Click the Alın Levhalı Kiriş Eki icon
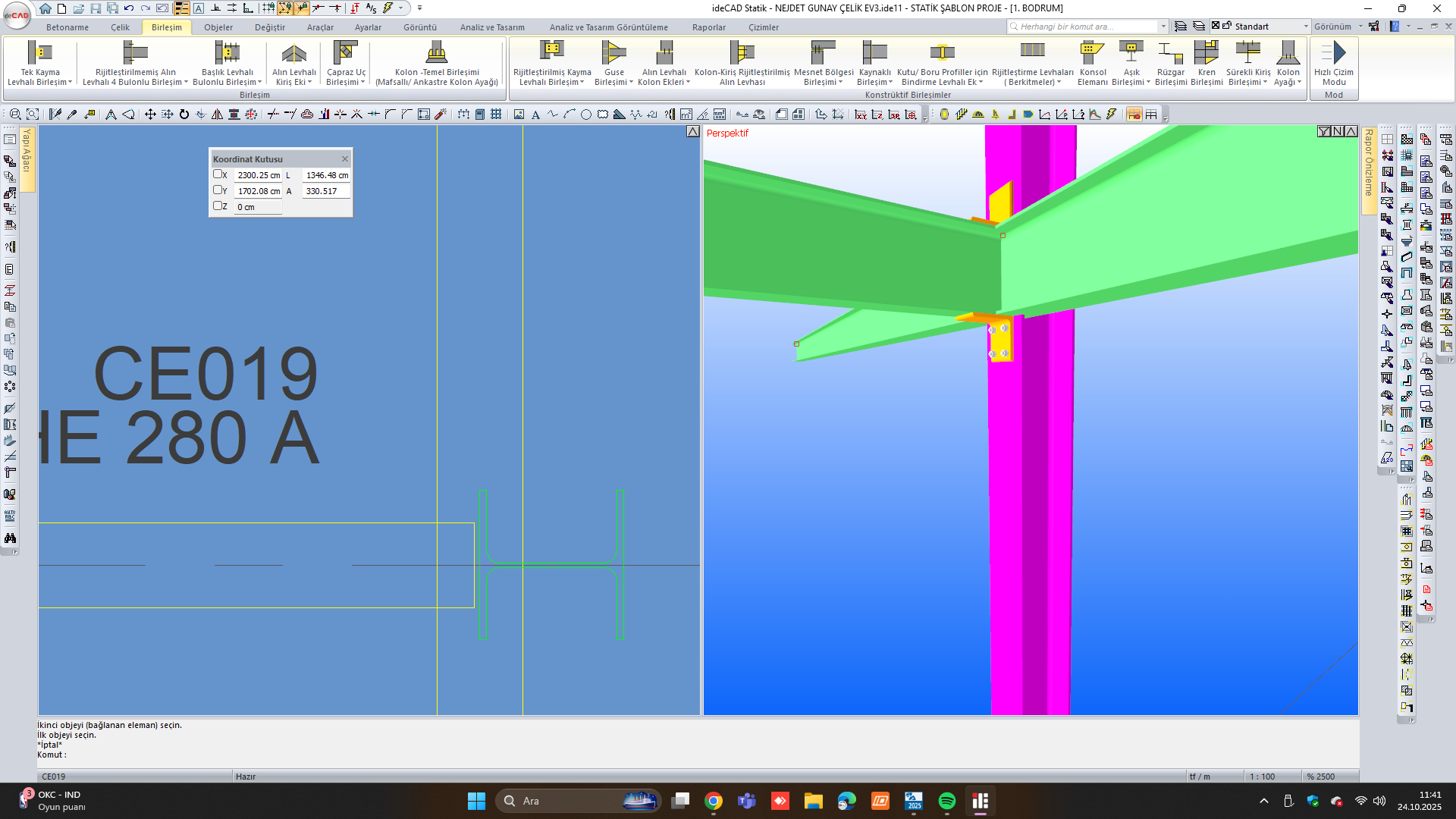Image resolution: width=1456 pixels, height=819 pixels. tap(293, 53)
